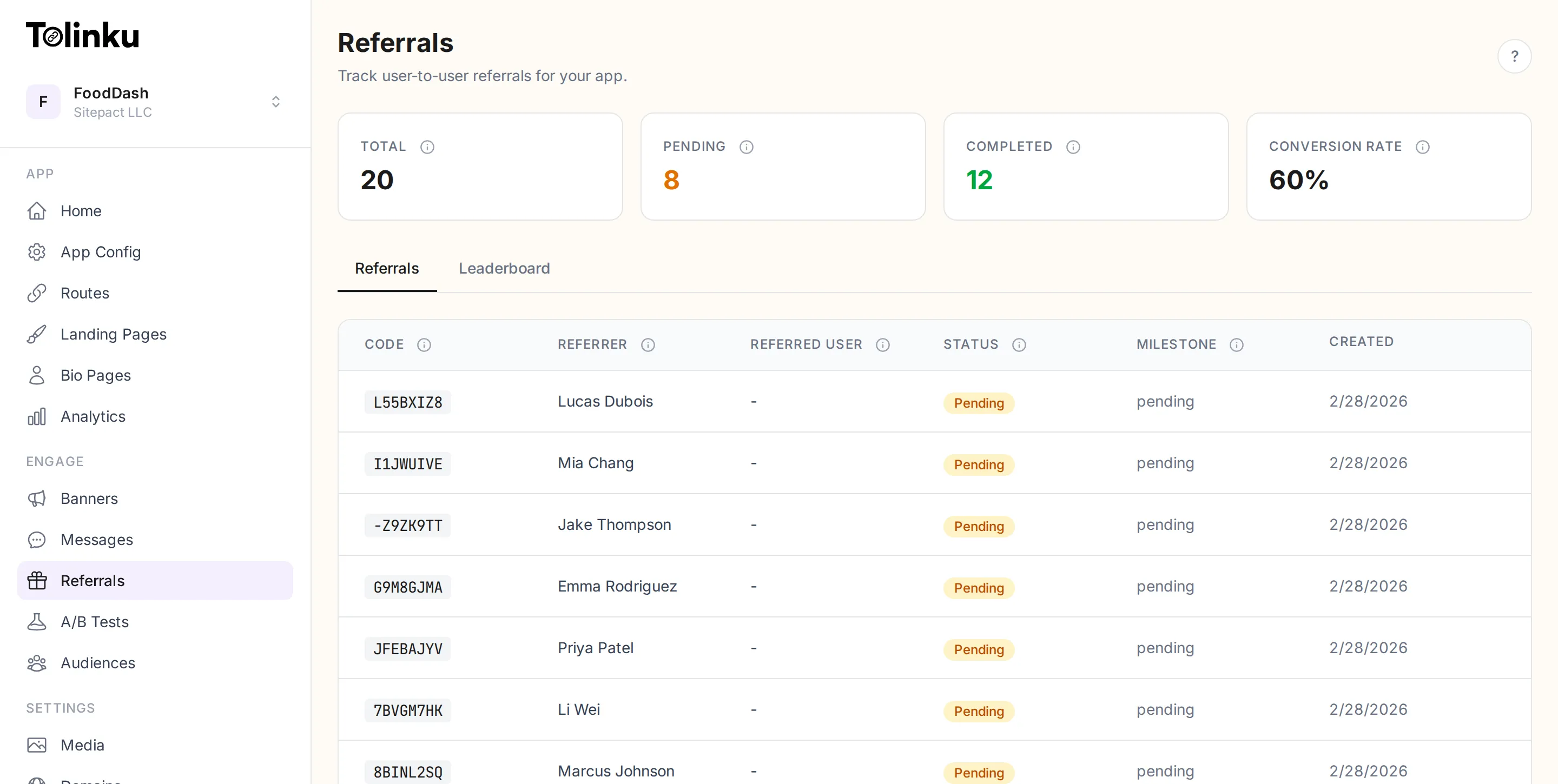This screenshot has width=1558, height=784.
Task: Click the Banners megaphone icon
Action: coord(37,499)
